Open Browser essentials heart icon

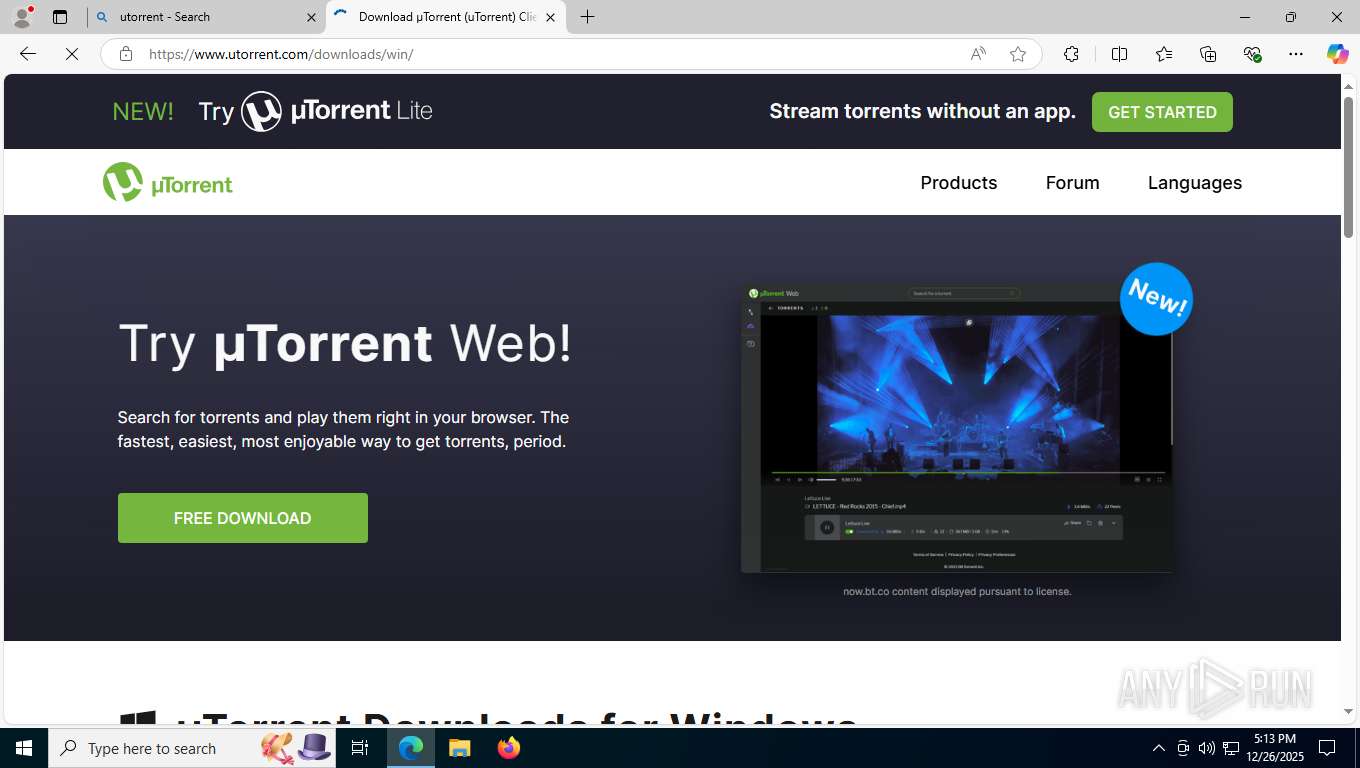[1252, 54]
